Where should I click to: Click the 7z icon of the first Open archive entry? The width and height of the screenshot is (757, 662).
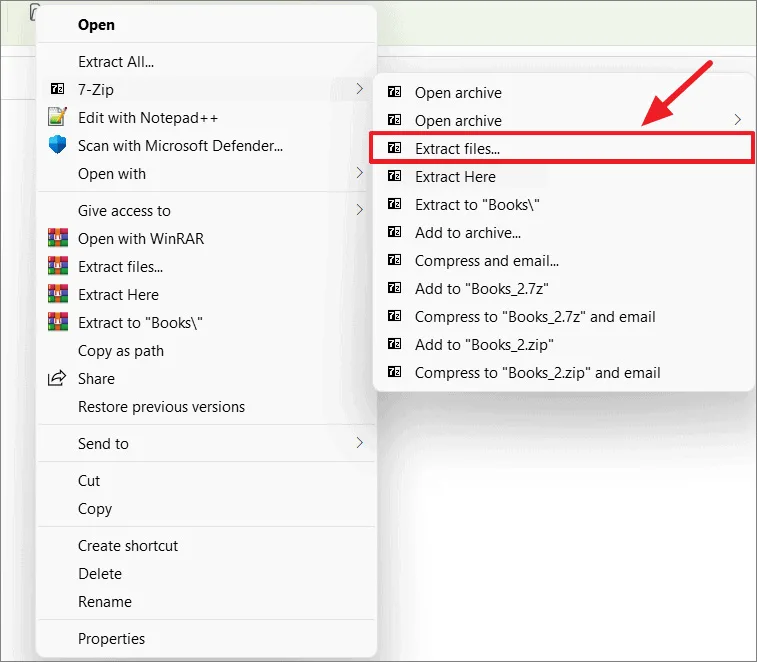click(x=394, y=92)
